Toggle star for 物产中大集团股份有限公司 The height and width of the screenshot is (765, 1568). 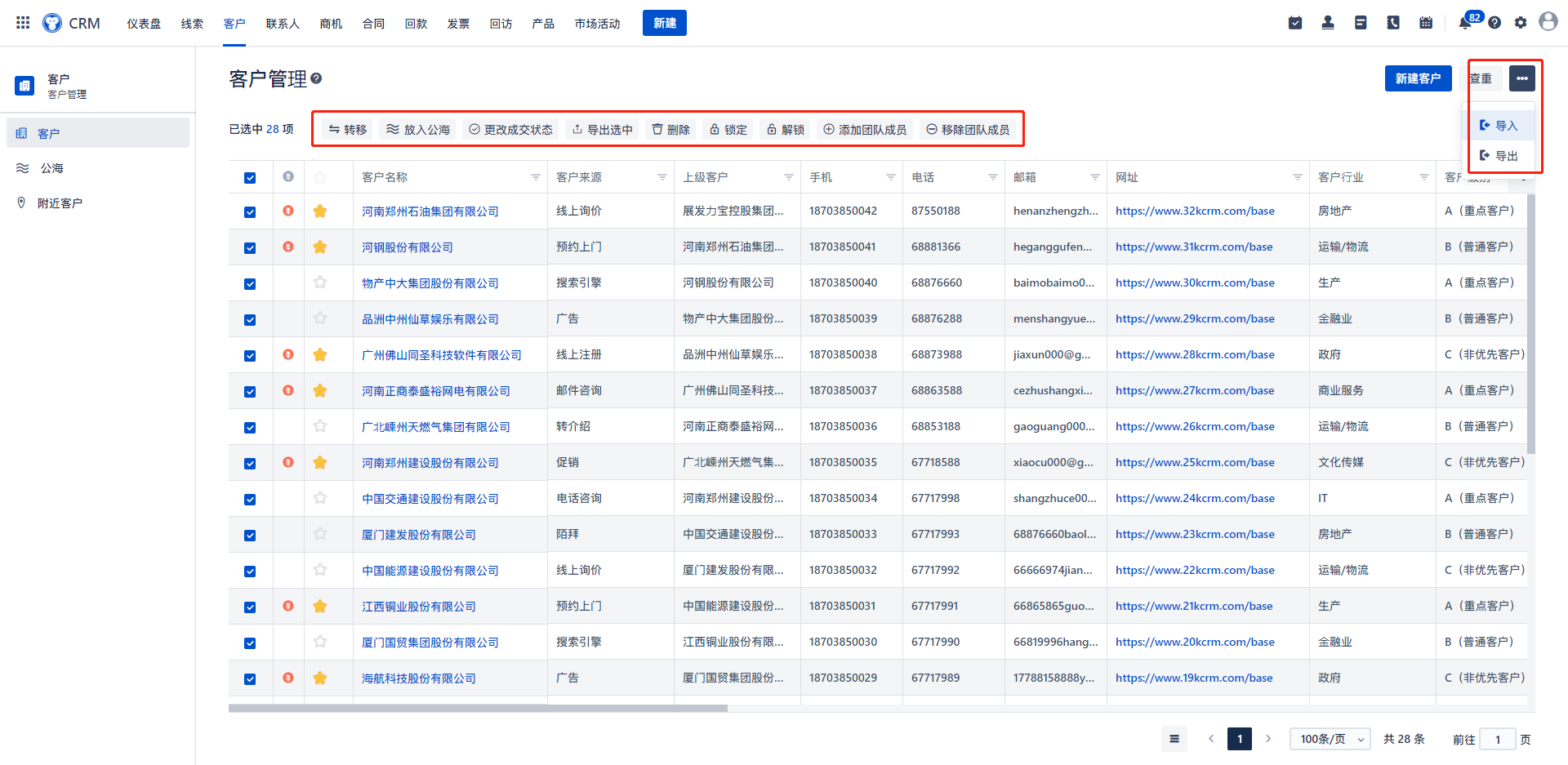click(x=320, y=282)
